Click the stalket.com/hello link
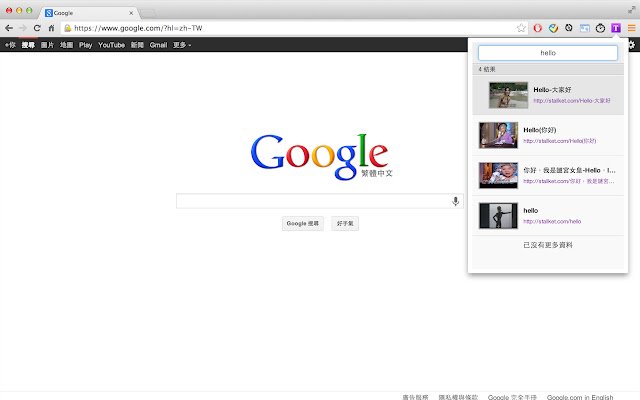The height and width of the screenshot is (400, 640). point(552,221)
